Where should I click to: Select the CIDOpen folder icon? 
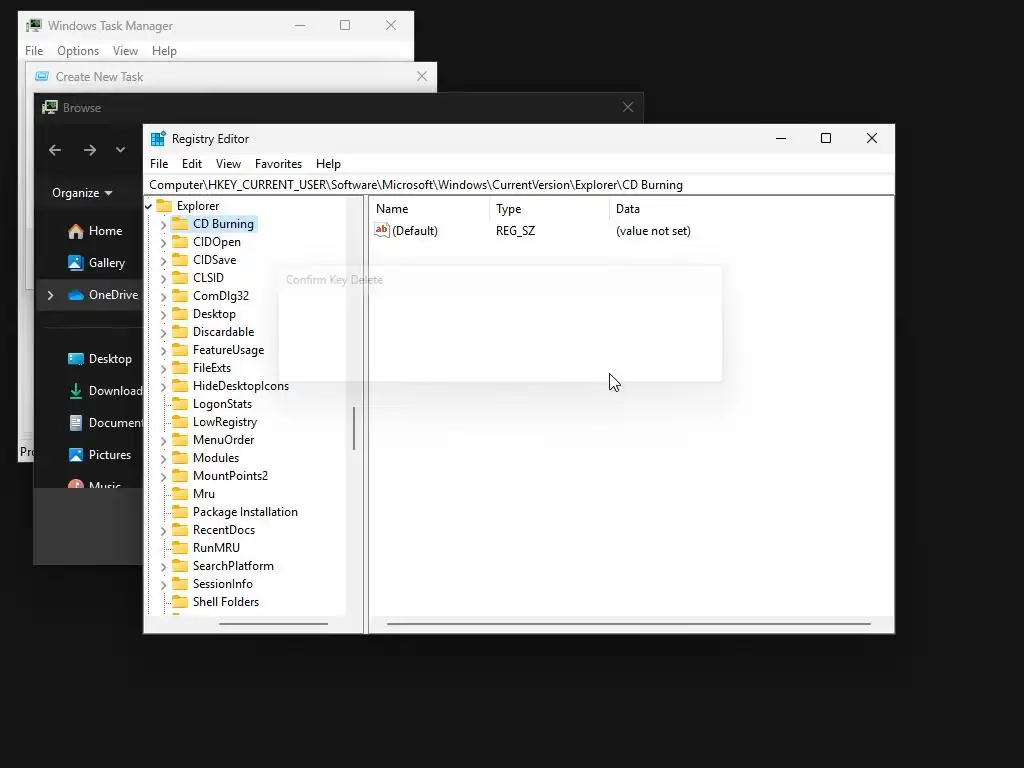tap(180, 242)
